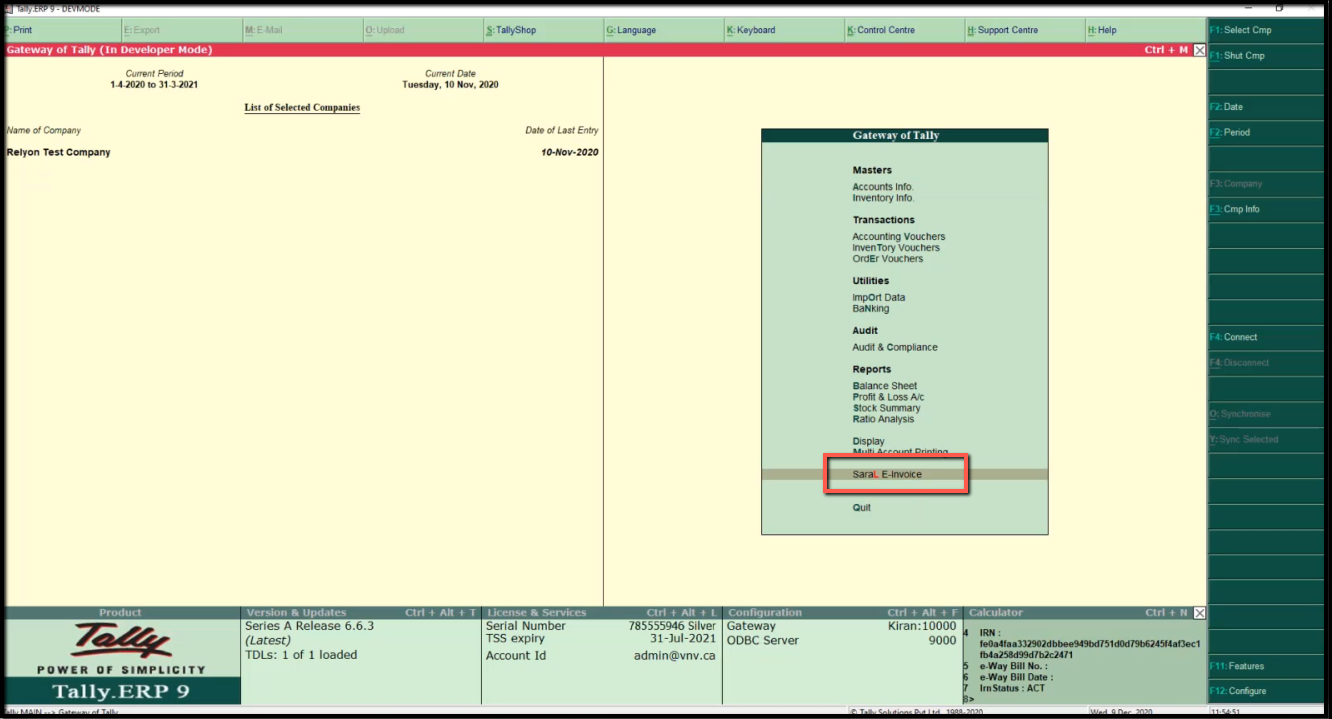Click F3: Cmp Info button
Screen dimensions: 1332x719
click(1268, 209)
